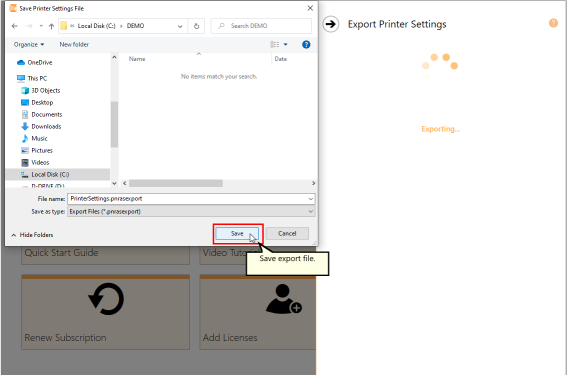Open the Desktop folder

click(x=37, y=102)
